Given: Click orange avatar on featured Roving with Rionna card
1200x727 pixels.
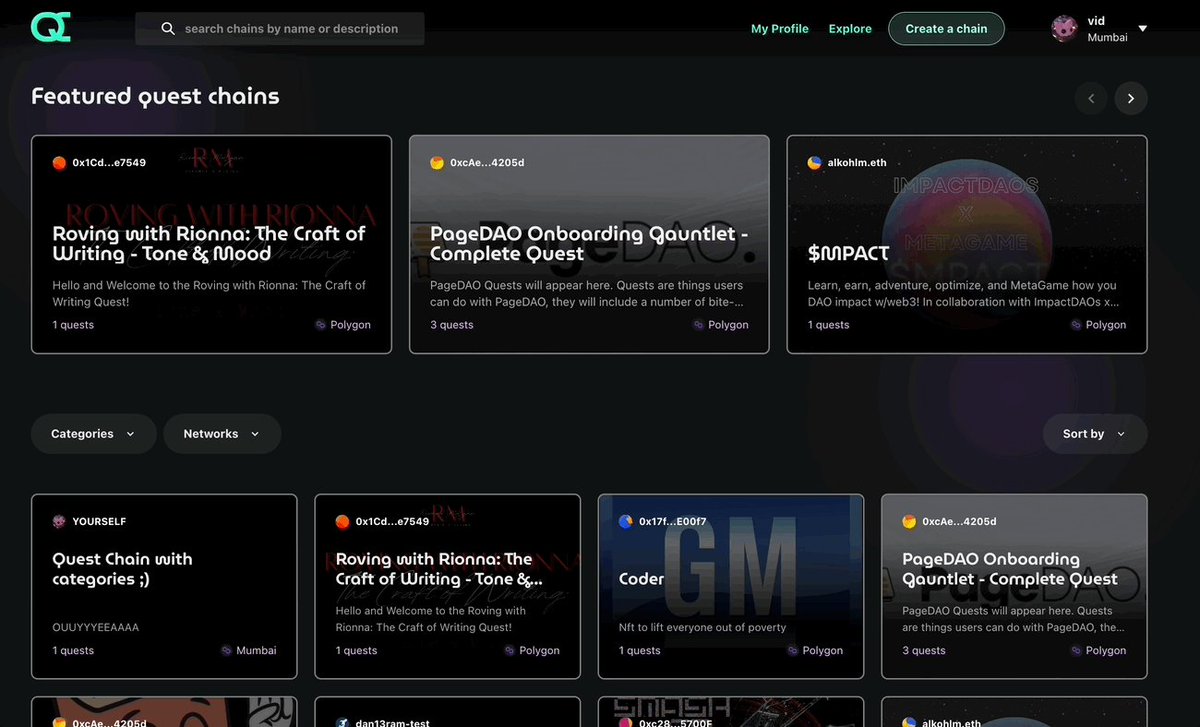Looking at the screenshot, I should click(59, 162).
